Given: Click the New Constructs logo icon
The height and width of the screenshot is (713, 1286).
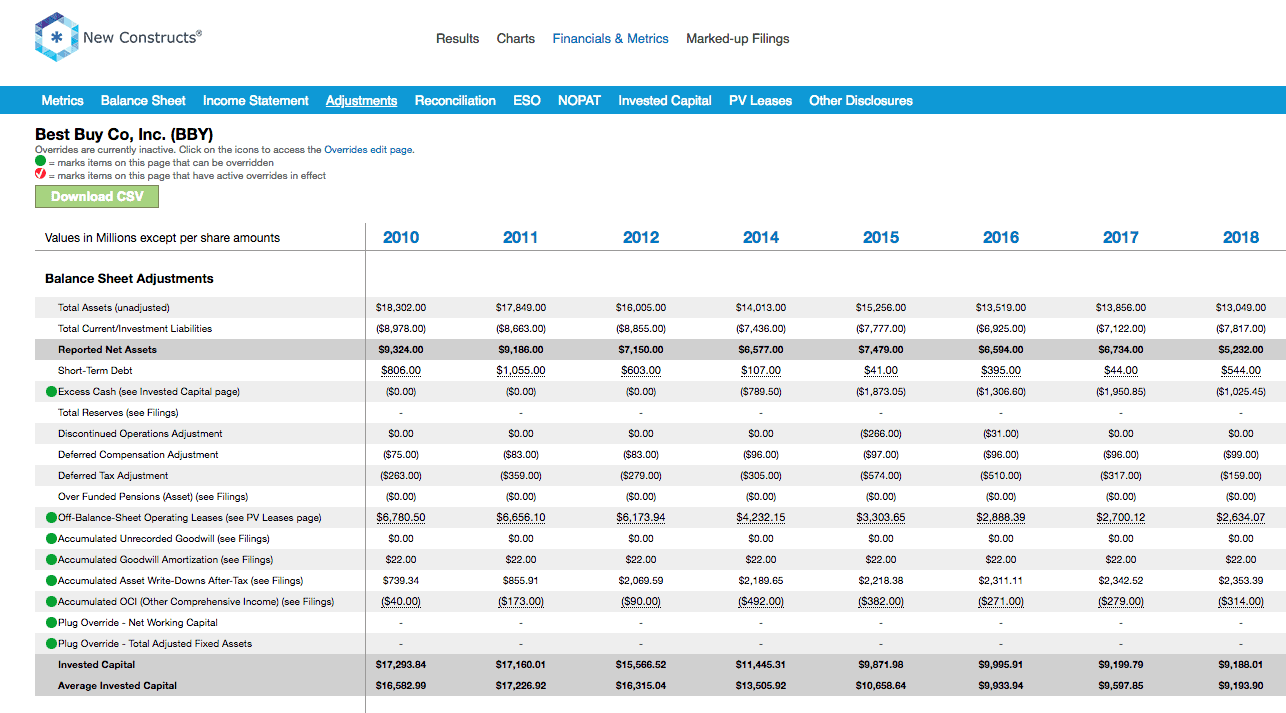Looking at the screenshot, I should click(x=56, y=37).
